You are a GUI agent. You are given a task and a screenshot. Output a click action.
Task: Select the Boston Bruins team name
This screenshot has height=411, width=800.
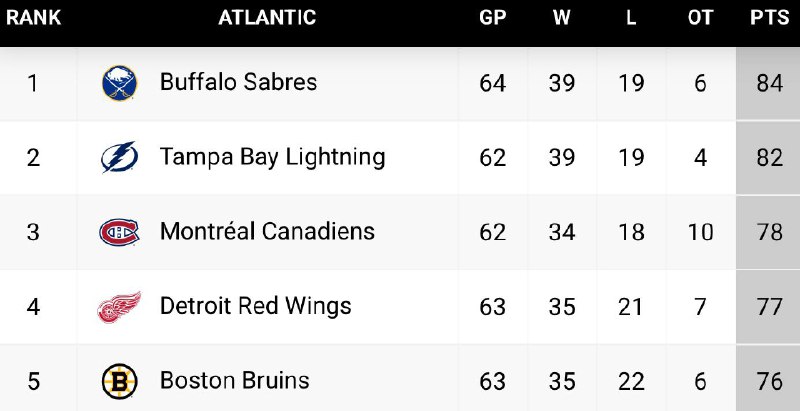click(x=234, y=381)
